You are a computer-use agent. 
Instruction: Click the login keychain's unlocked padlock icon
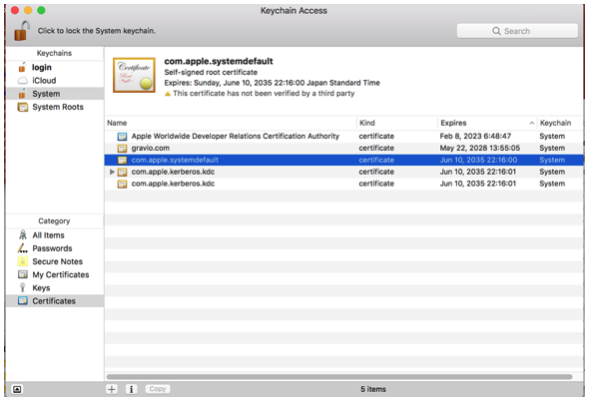(22, 67)
